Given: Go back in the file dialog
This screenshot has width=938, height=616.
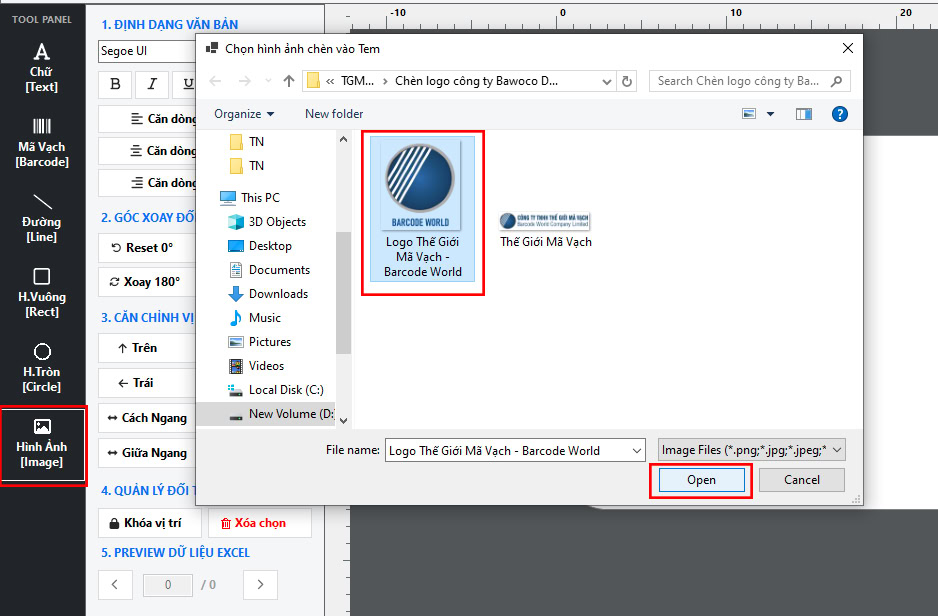Looking at the screenshot, I should tap(215, 81).
